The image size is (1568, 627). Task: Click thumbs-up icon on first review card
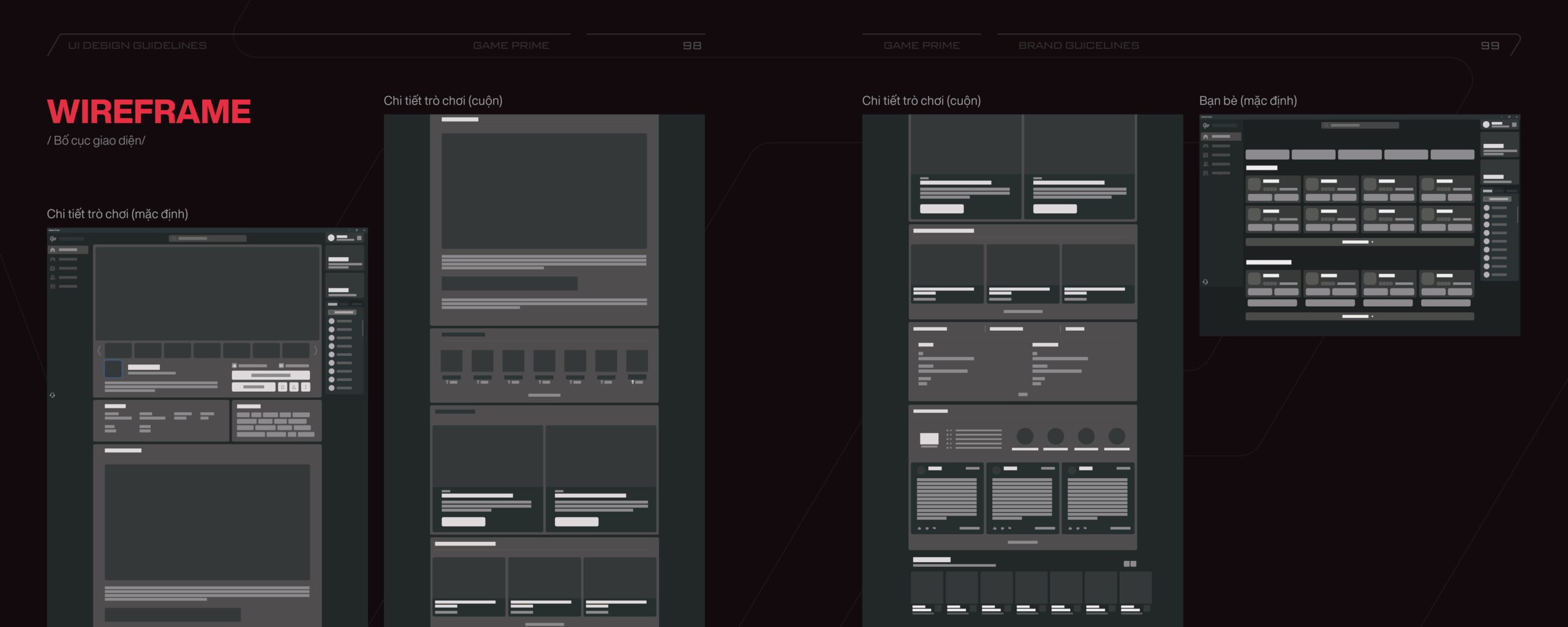coord(919,528)
